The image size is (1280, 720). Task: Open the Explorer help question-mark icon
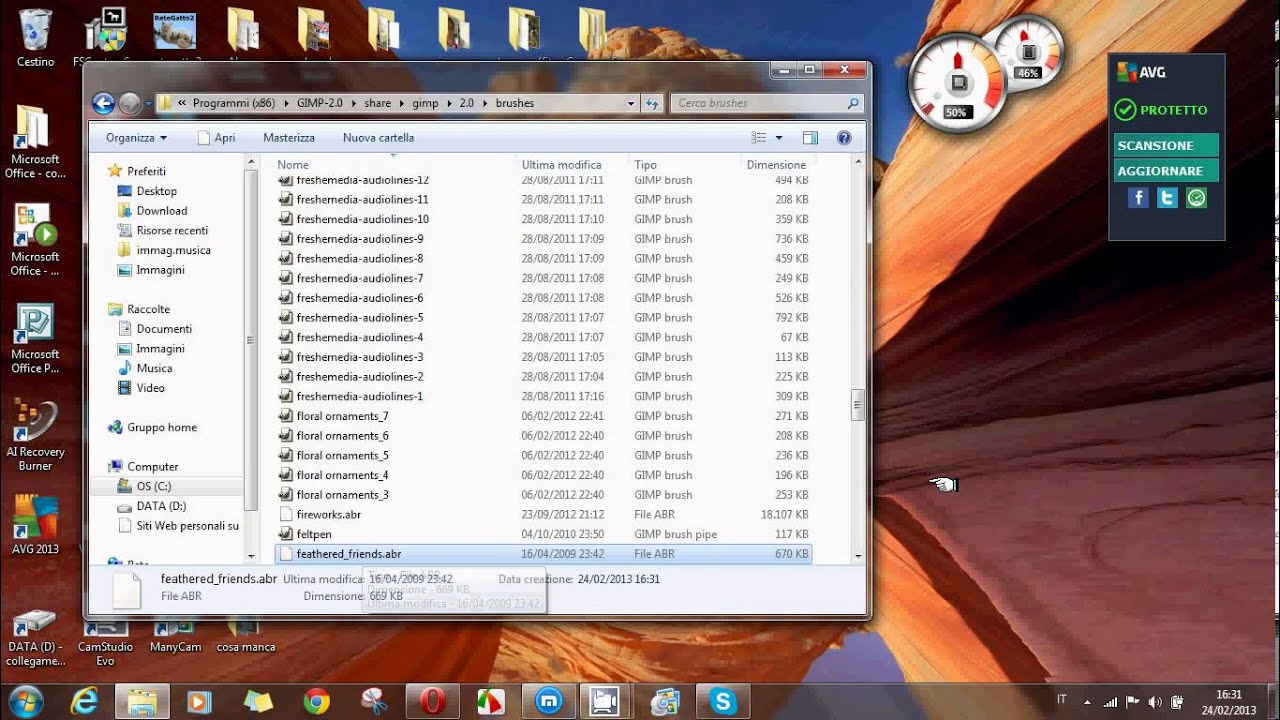pyautogui.click(x=843, y=138)
